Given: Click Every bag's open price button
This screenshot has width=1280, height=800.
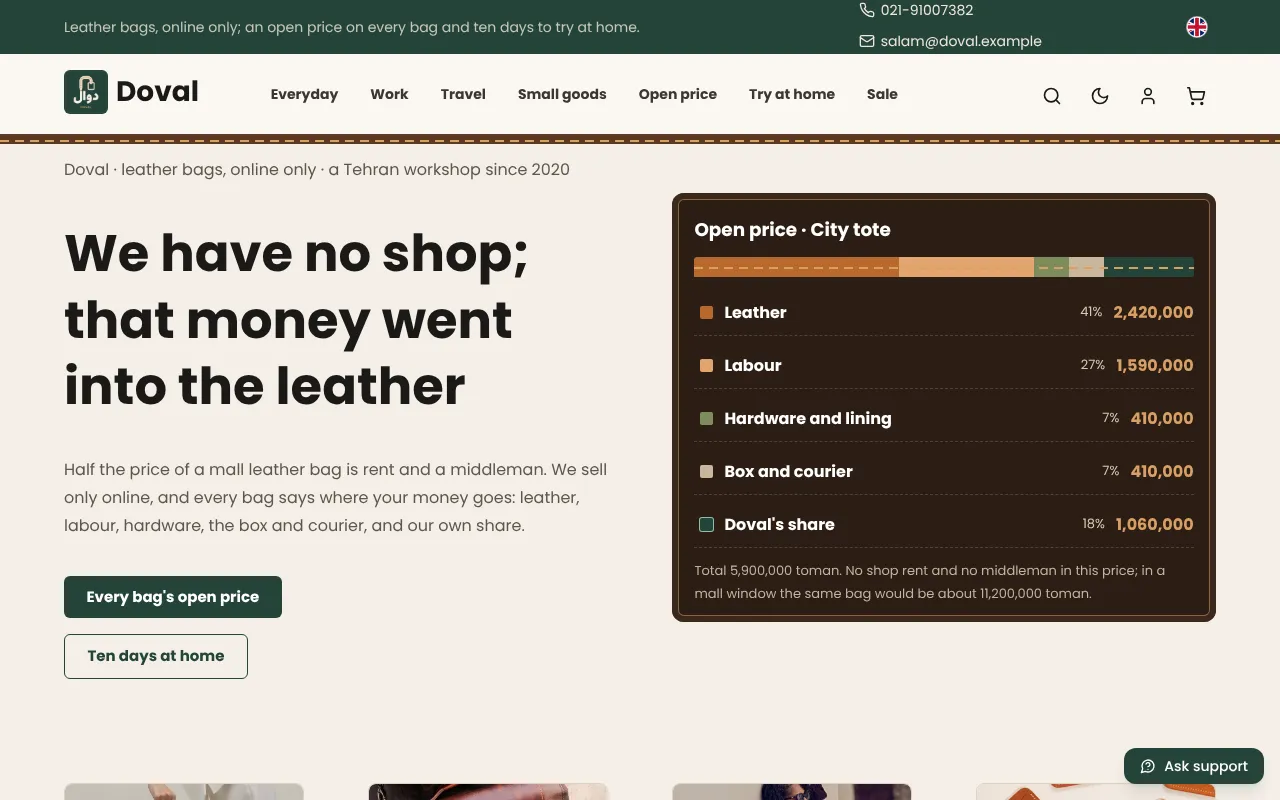Looking at the screenshot, I should point(173,597).
